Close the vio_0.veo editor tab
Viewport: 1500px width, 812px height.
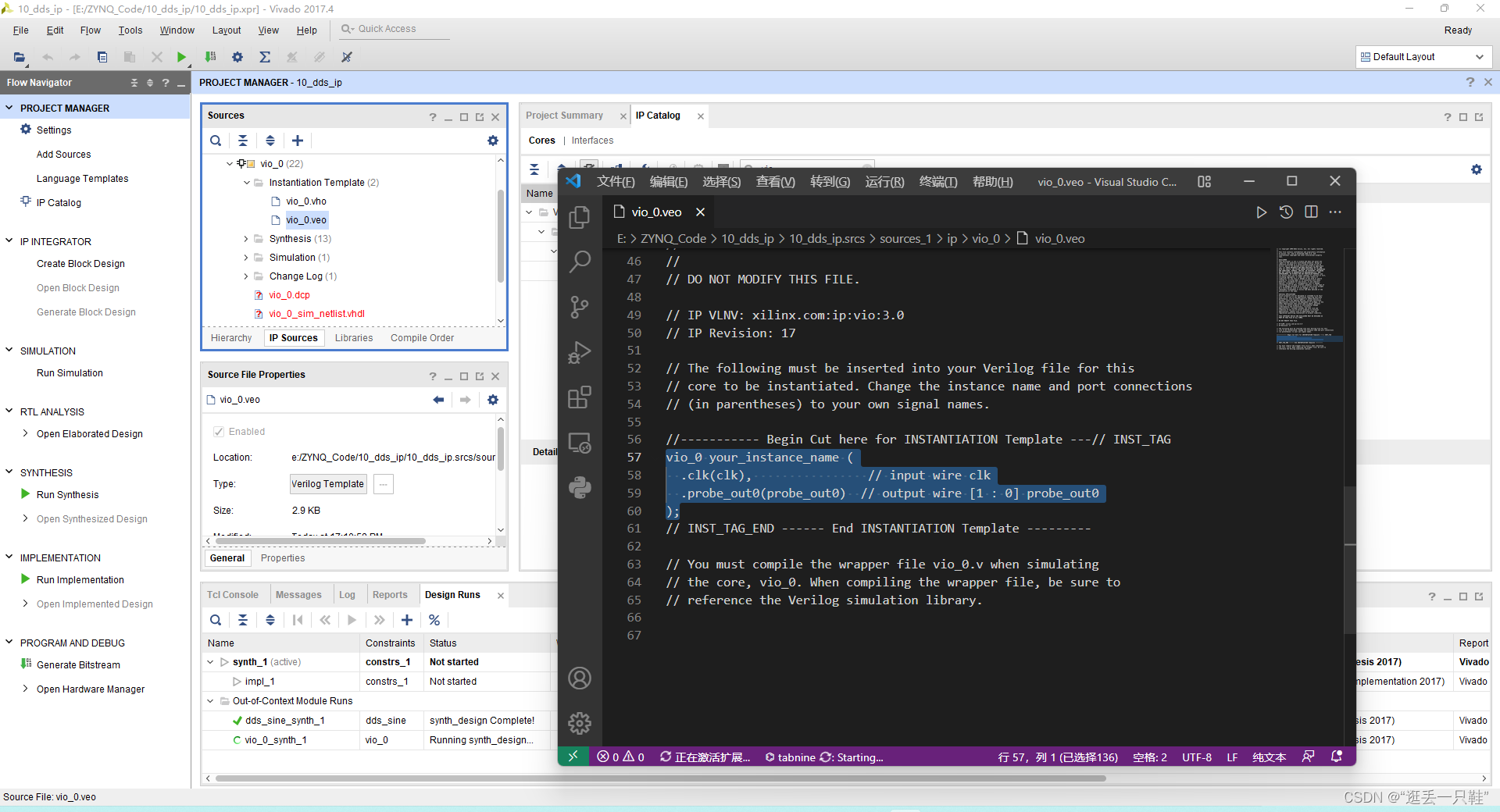(701, 212)
